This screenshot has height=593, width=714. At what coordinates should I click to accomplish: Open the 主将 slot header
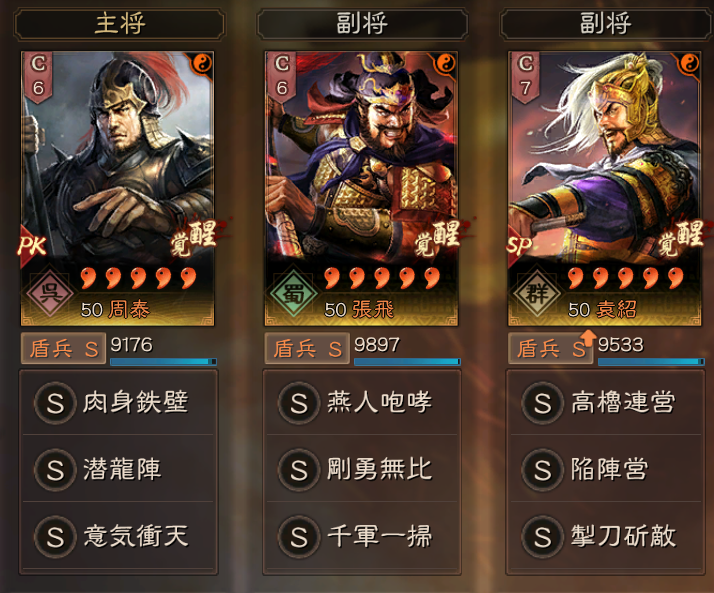(x=119, y=24)
